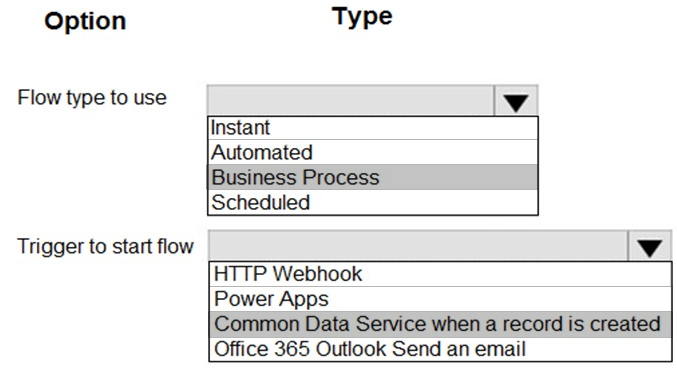Expand the Trigger to start flow dropdown arrow
Screen dimensions: 677x369
650,246
